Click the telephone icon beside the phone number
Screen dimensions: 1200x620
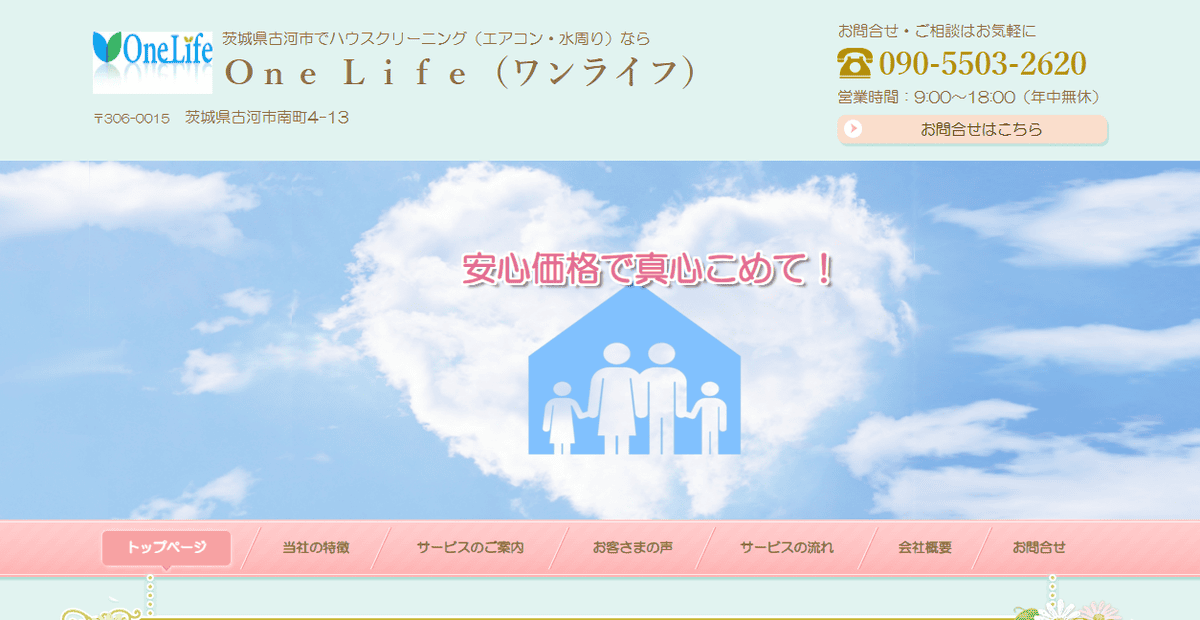point(855,64)
